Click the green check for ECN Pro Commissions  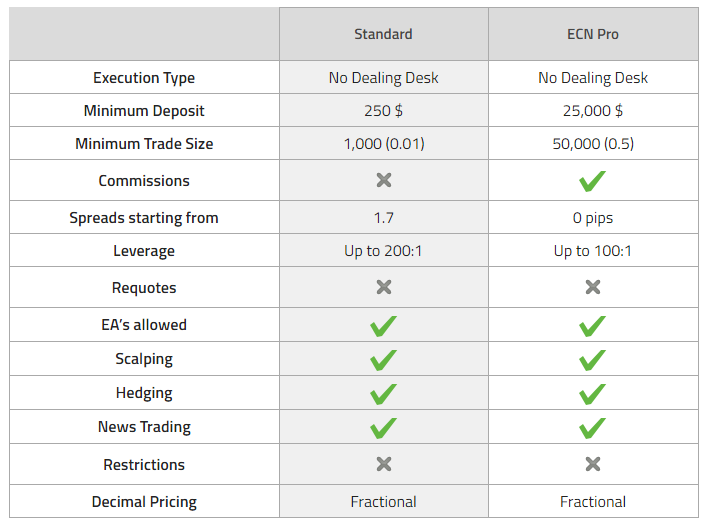click(592, 181)
